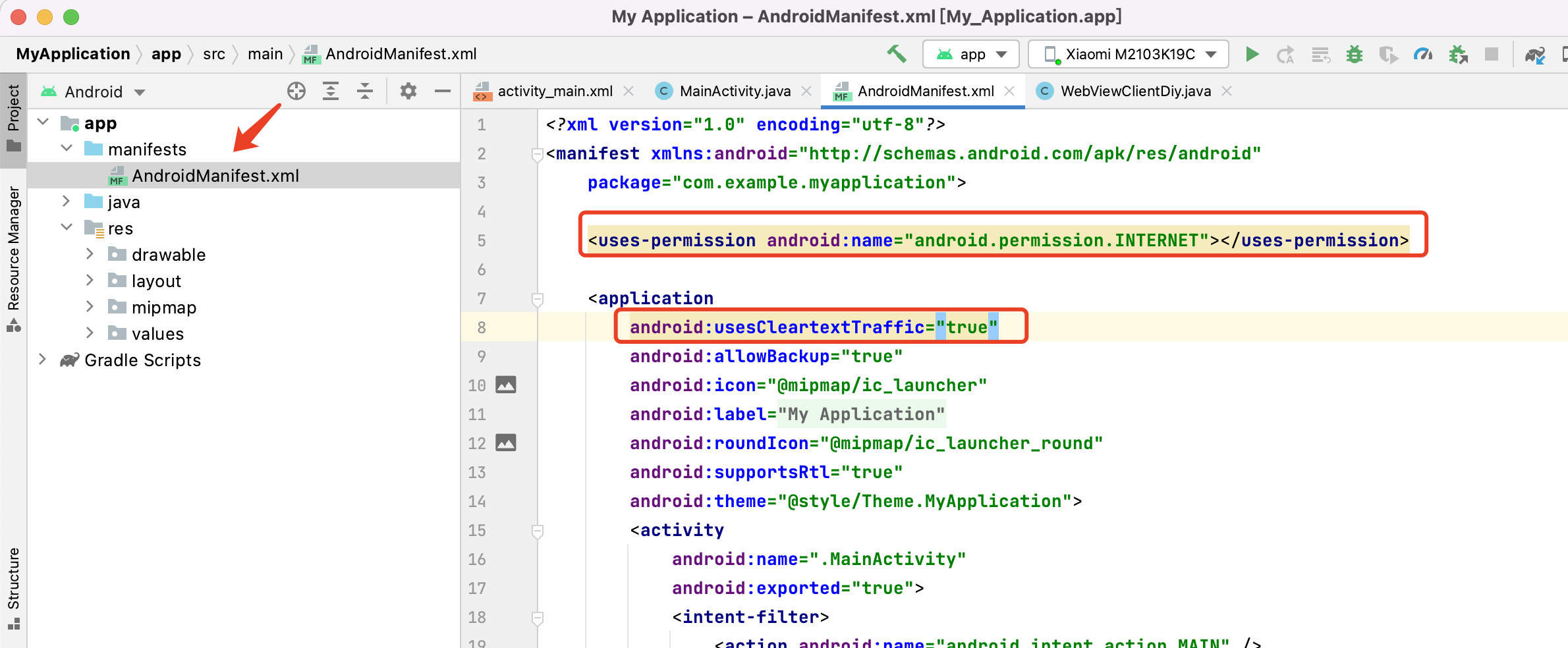This screenshot has height=648, width=1568.
Task: Click AndroidManifest.xml breadcrumb
Action: tap(389, 54)
